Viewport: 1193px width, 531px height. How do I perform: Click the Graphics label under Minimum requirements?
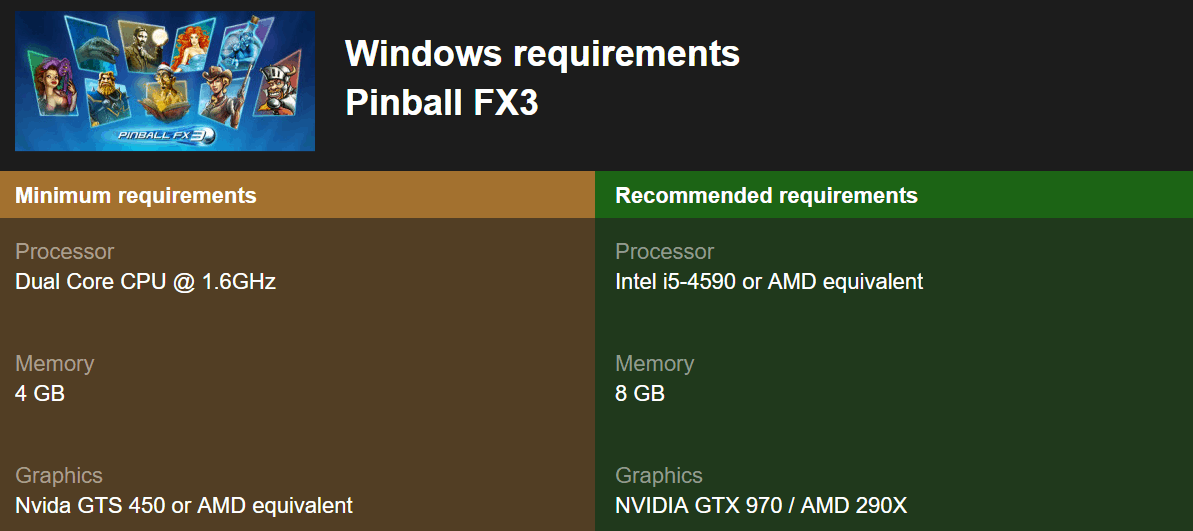pos(59,476)
